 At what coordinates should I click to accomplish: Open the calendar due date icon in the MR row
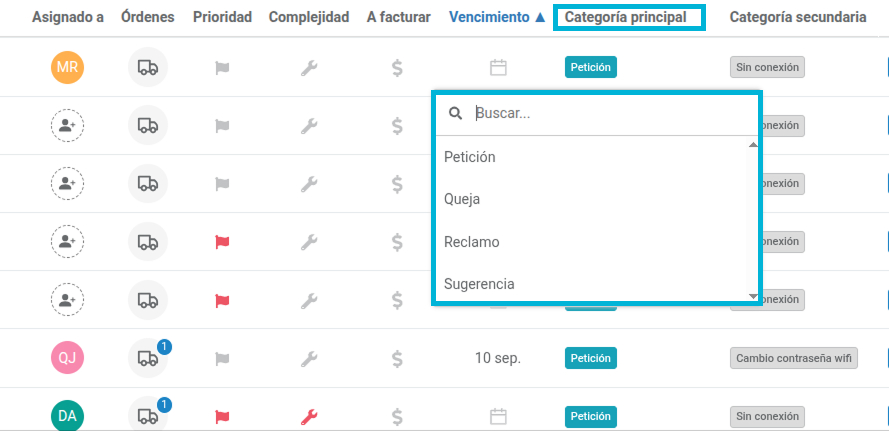498,68
